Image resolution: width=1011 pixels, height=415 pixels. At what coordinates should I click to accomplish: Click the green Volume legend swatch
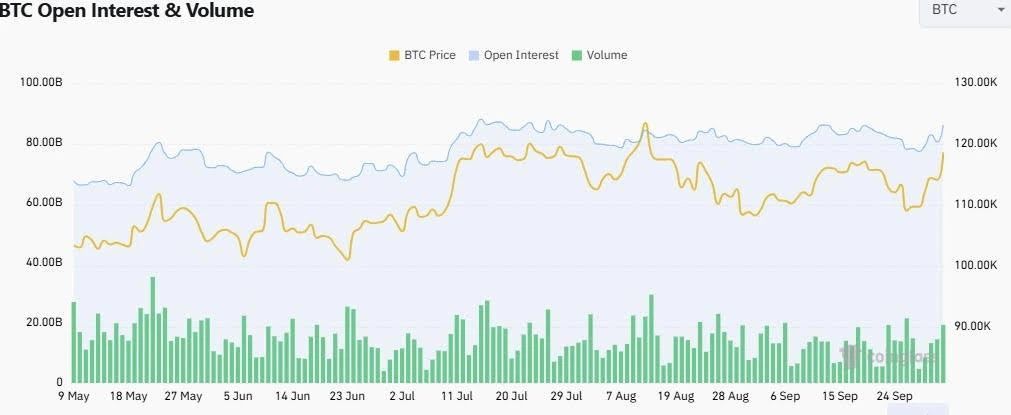pyautogui.click(x=577, y=55)
